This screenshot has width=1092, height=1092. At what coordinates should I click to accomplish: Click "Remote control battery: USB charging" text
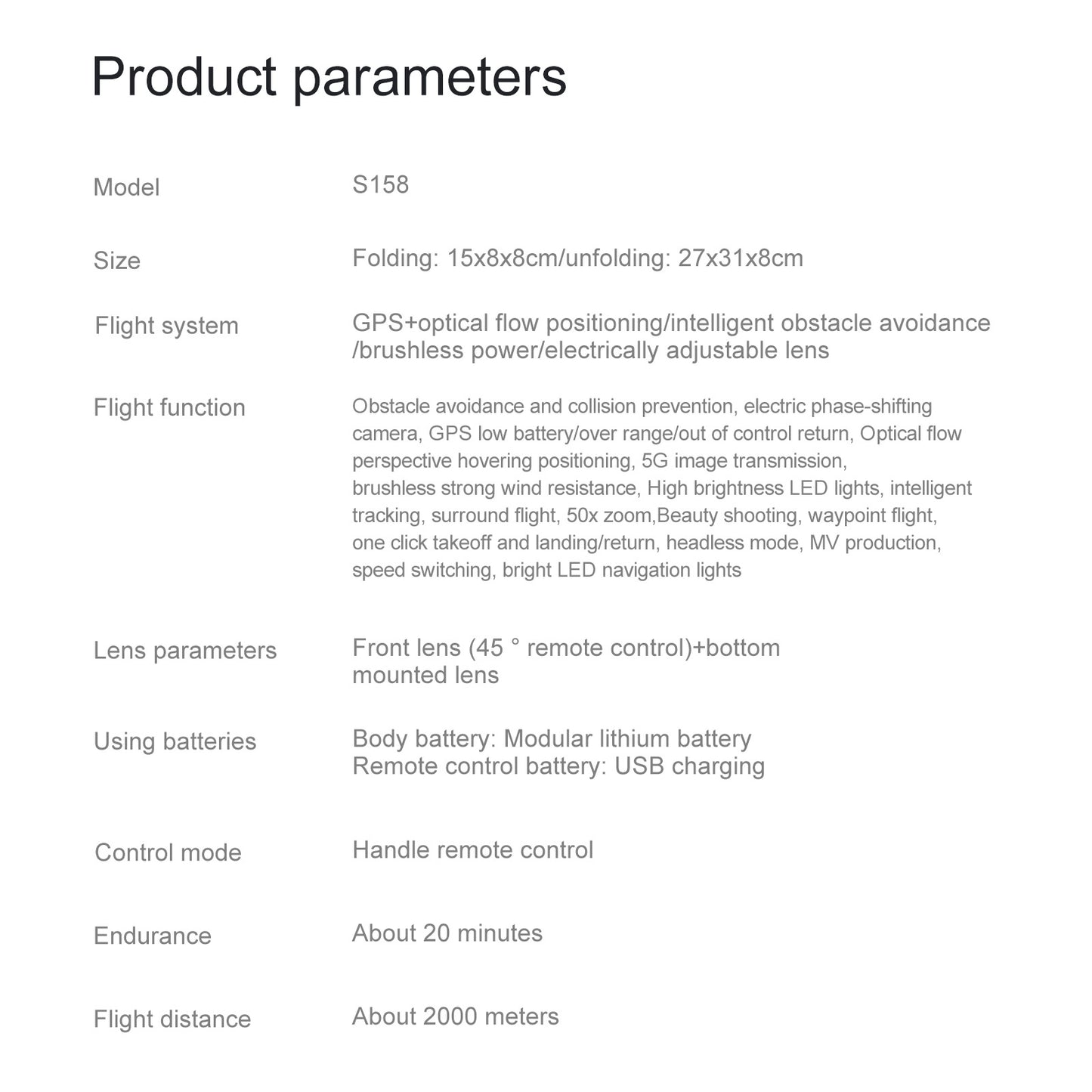pos(558,766)
